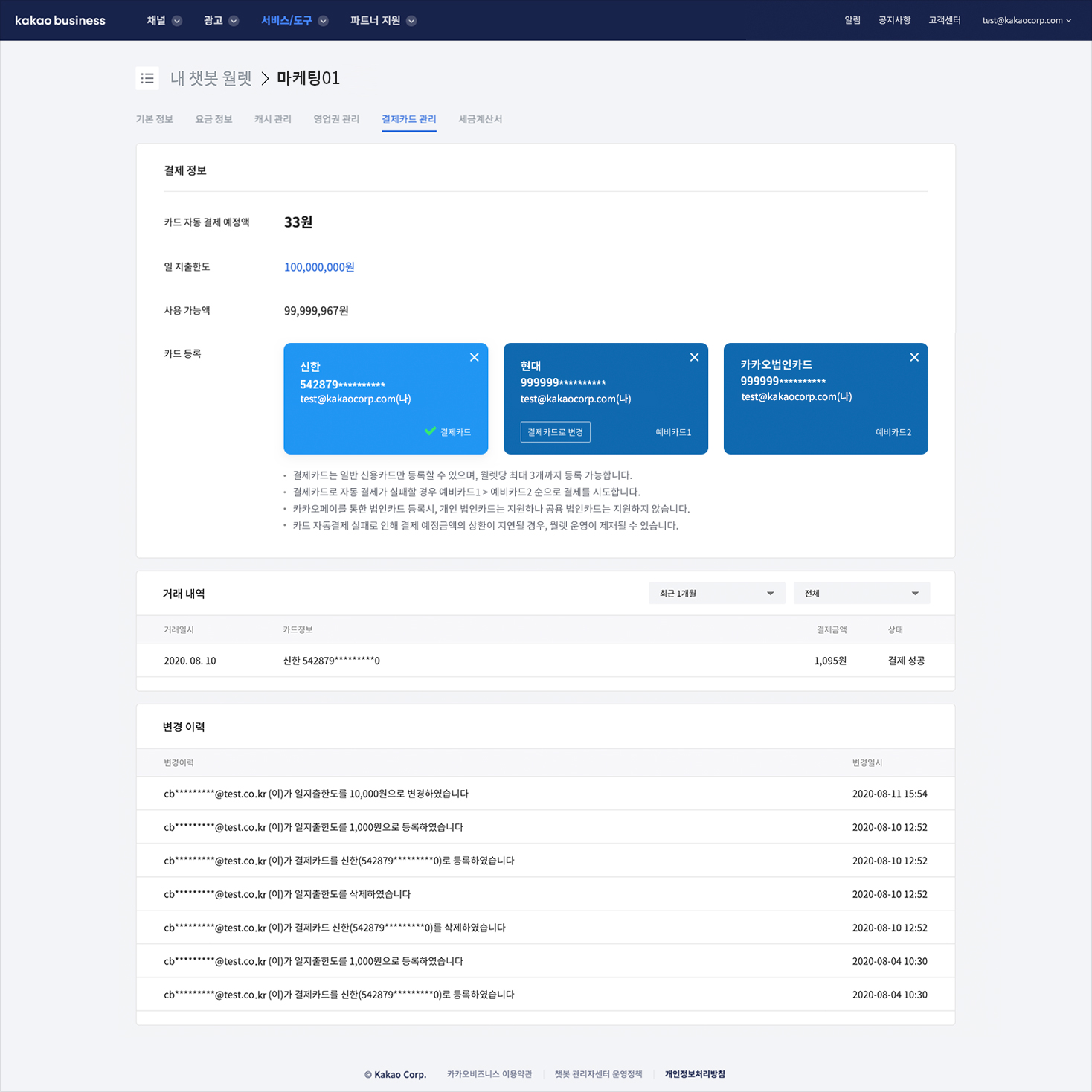Open the 서비스/도구 dropdown menu
Viewport: 1092px width, 1092px height.
(x=294, y=21)
